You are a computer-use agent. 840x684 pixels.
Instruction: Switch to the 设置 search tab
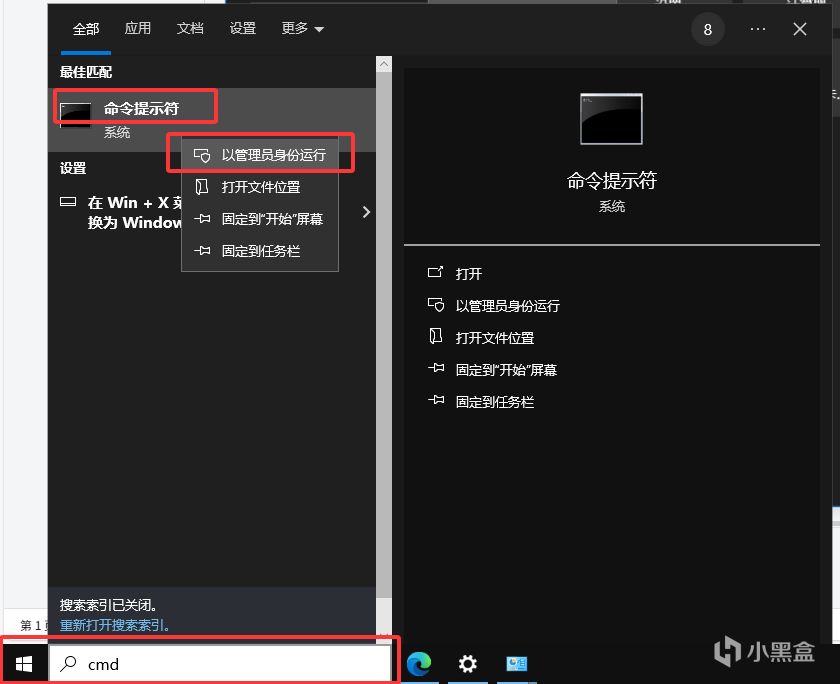point(243,28)
